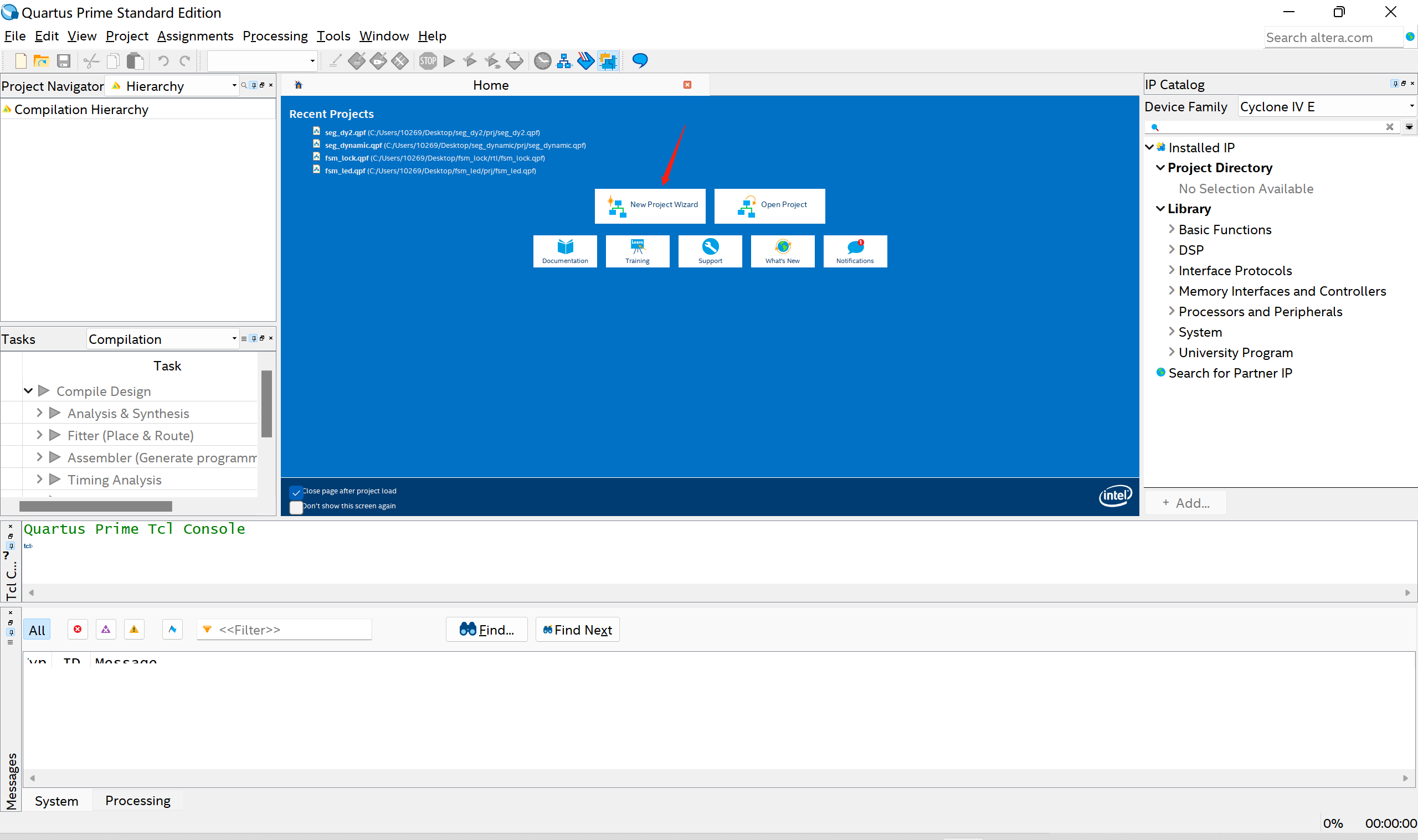Open the Platform Designer hierarchy icon

pyautogui.click(x=564, y=60)
